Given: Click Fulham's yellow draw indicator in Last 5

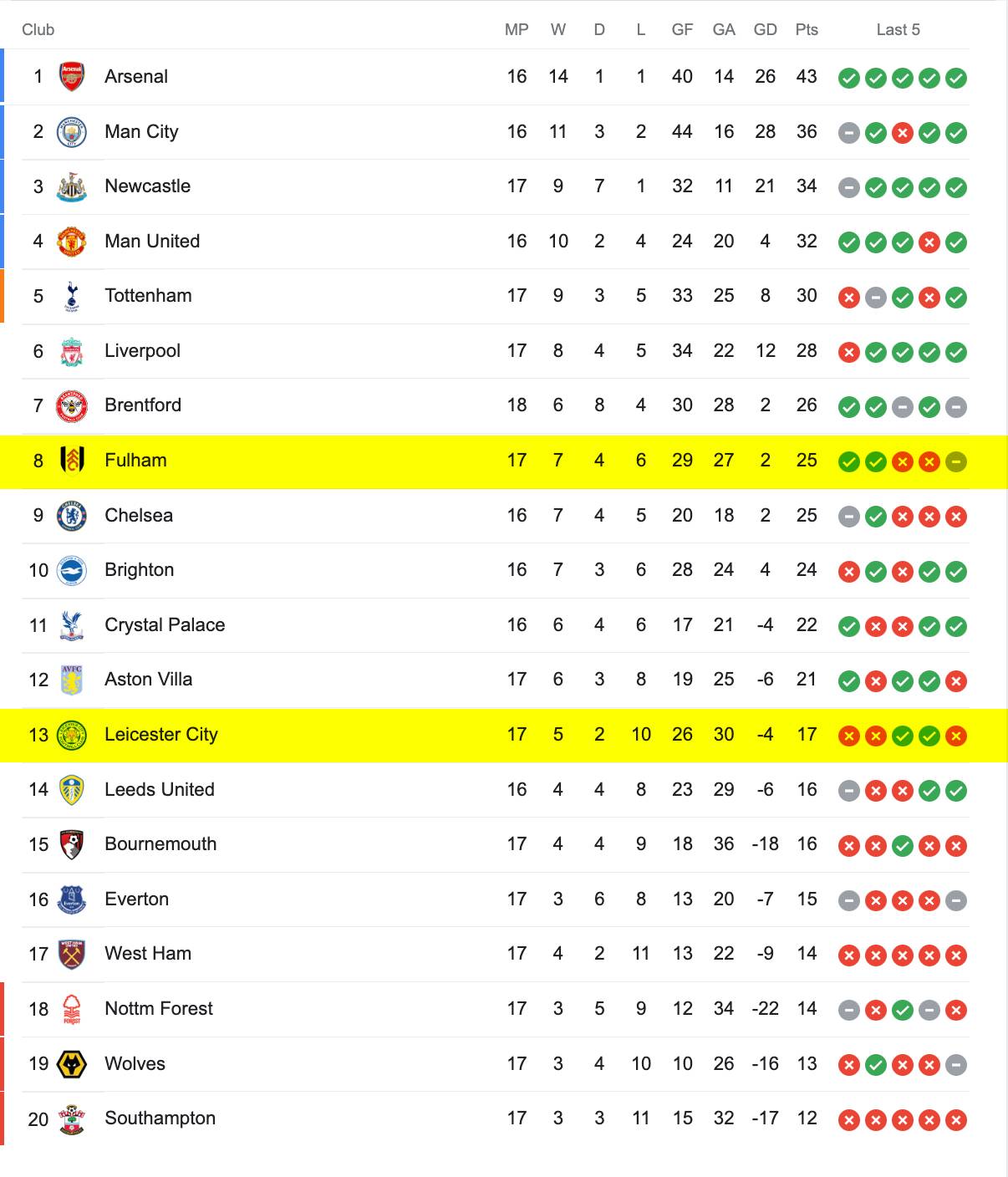Looking at the screenshot, I should 956,461.
